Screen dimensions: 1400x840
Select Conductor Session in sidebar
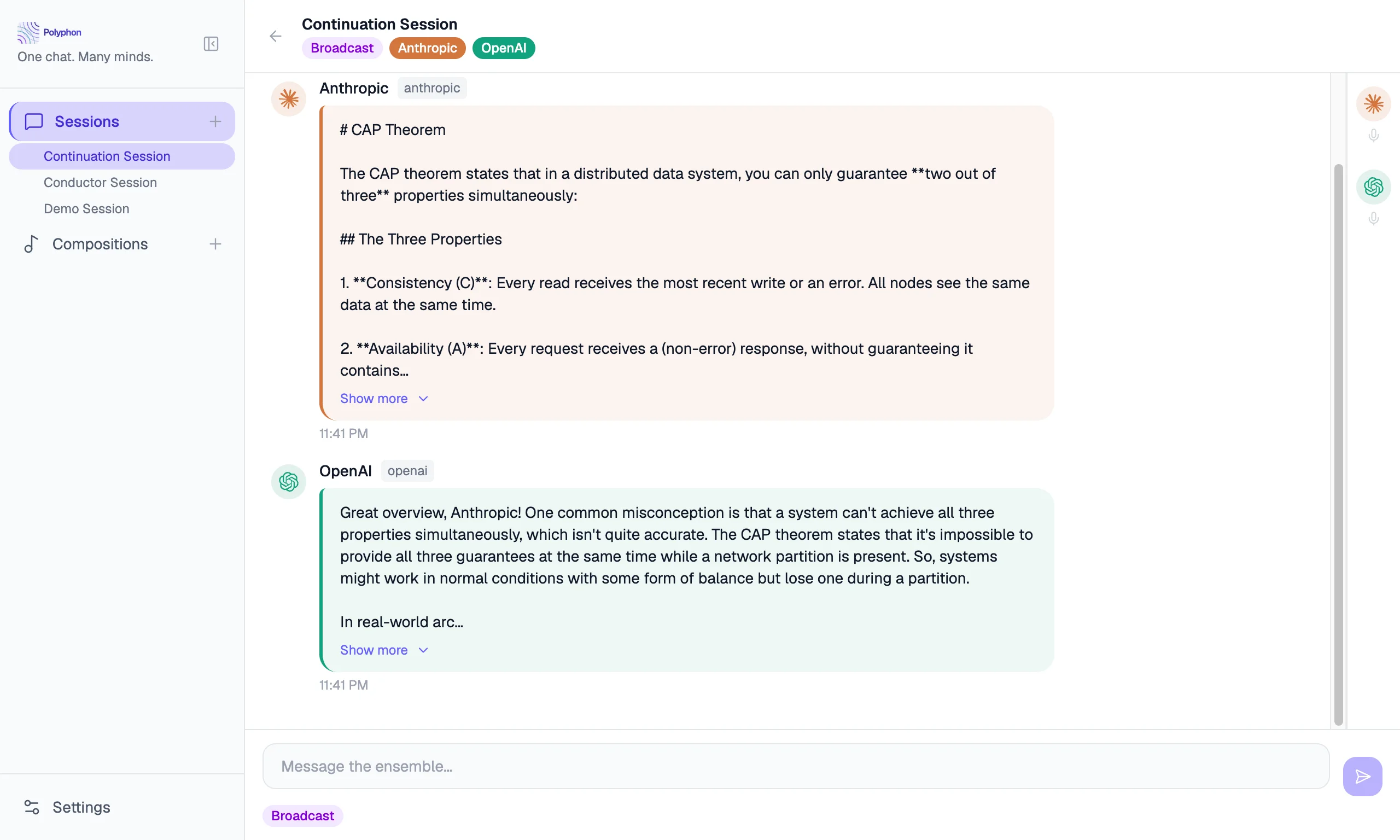tap(100, 182)
